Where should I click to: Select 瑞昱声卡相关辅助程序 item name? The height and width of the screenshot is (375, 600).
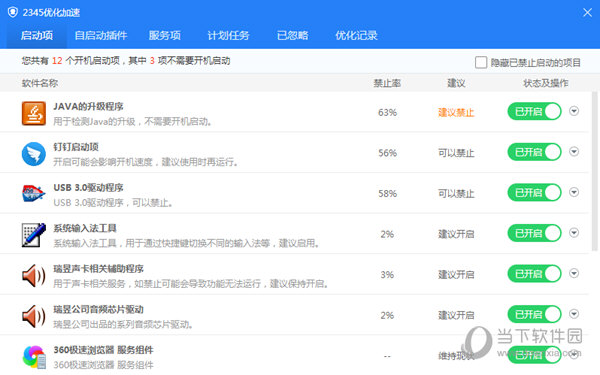[98, 269]
